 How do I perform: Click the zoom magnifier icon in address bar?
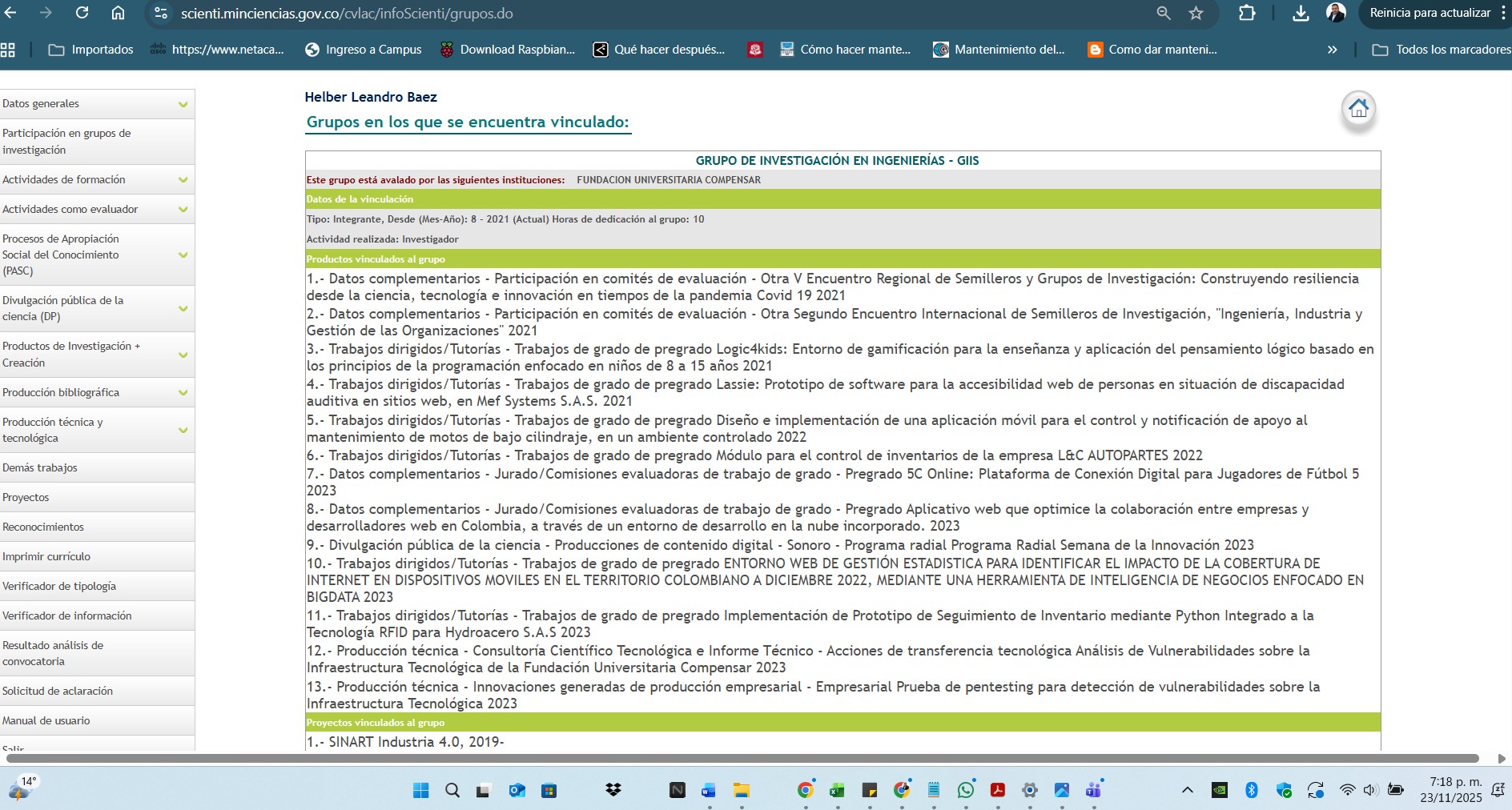tap(1164, 13)
